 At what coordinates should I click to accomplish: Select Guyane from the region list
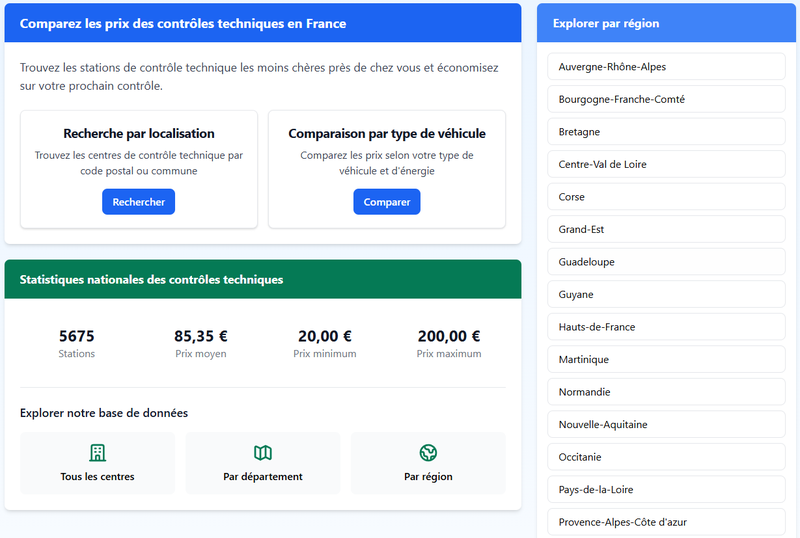(666, 294)
